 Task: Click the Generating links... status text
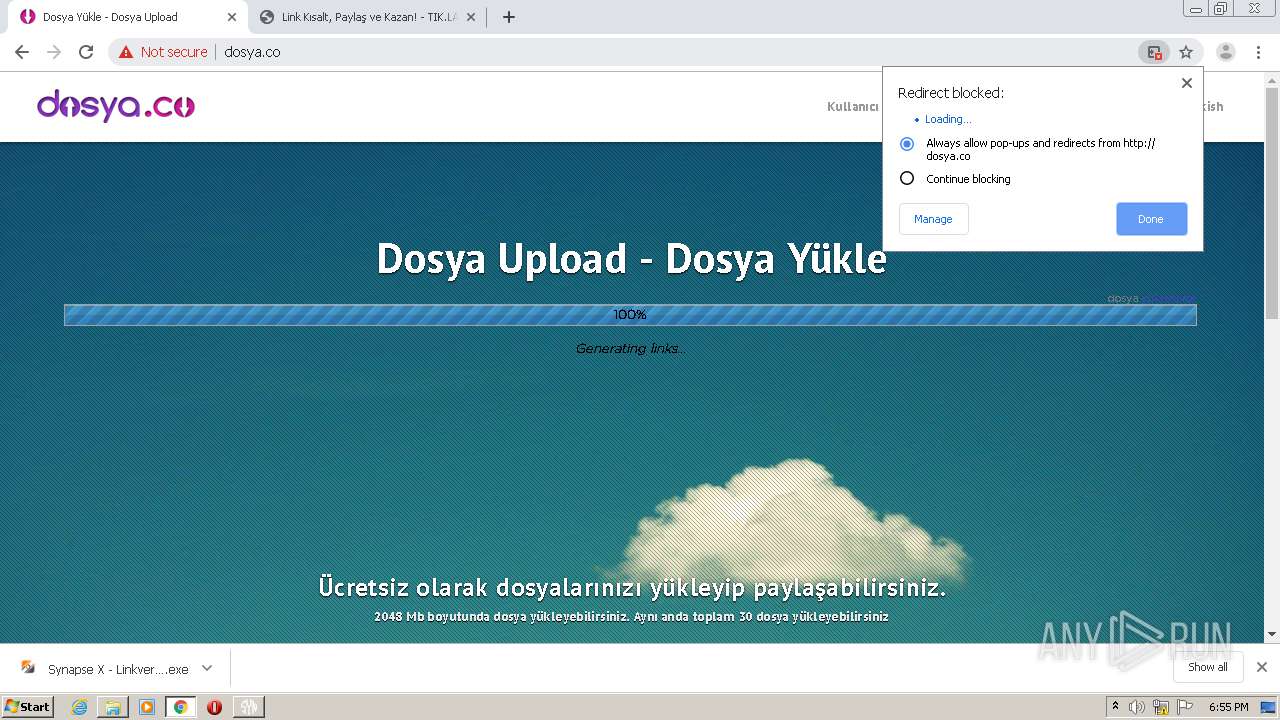click(x=630, y=348)
